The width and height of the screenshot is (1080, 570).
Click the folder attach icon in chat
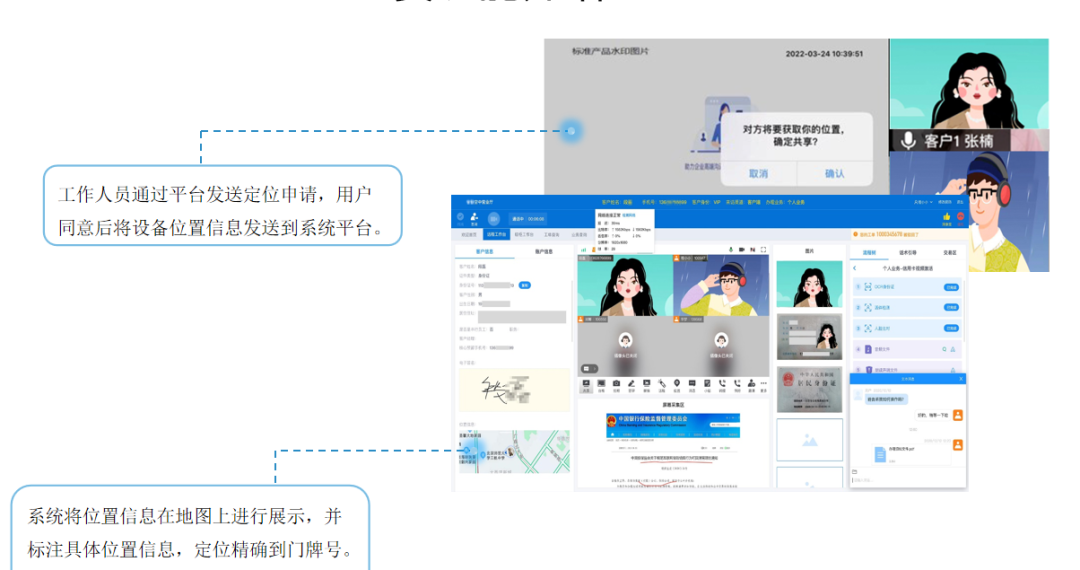tap(854, 472)
